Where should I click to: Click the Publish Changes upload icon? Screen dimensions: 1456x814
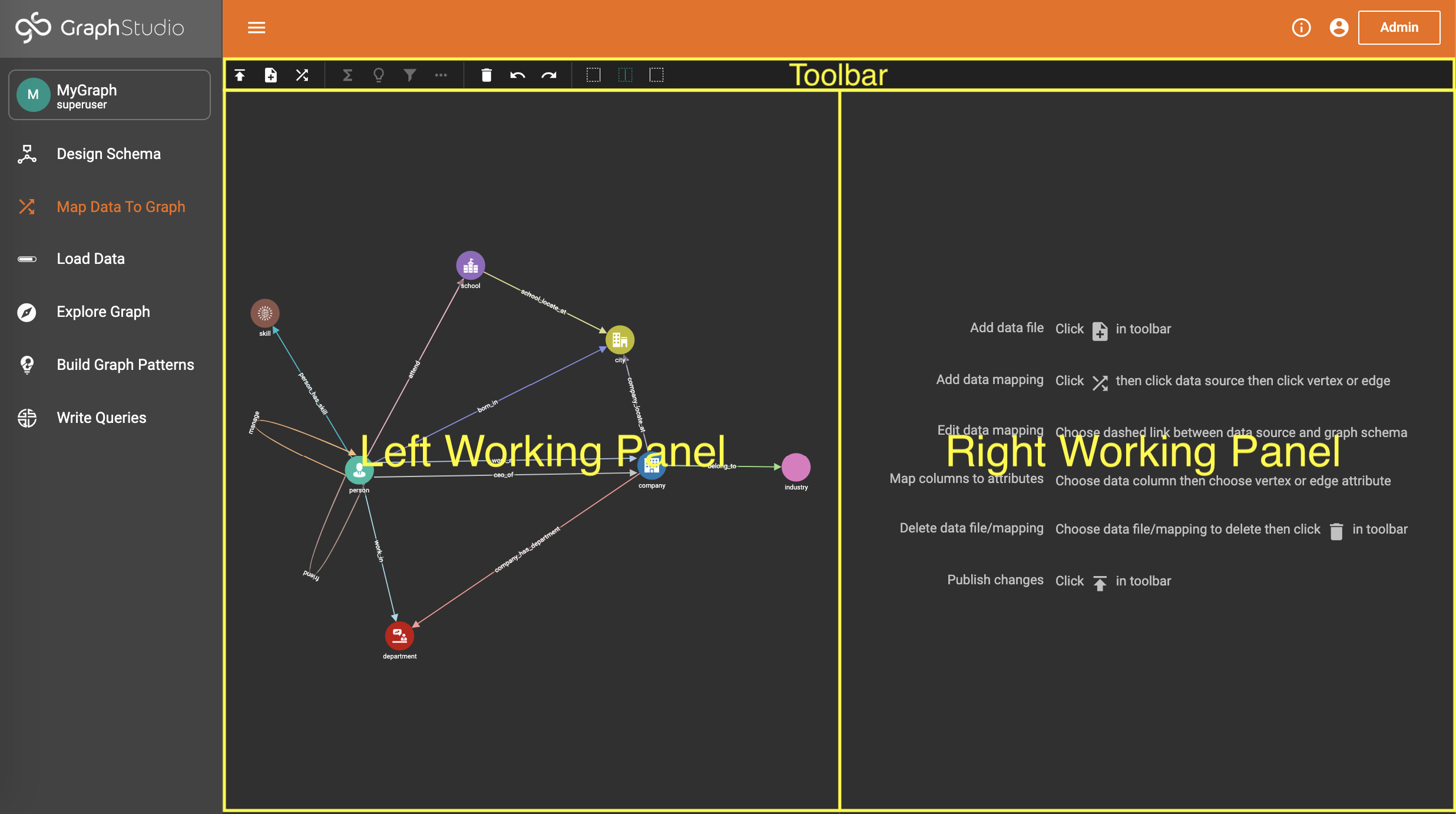tap(240, 75)
